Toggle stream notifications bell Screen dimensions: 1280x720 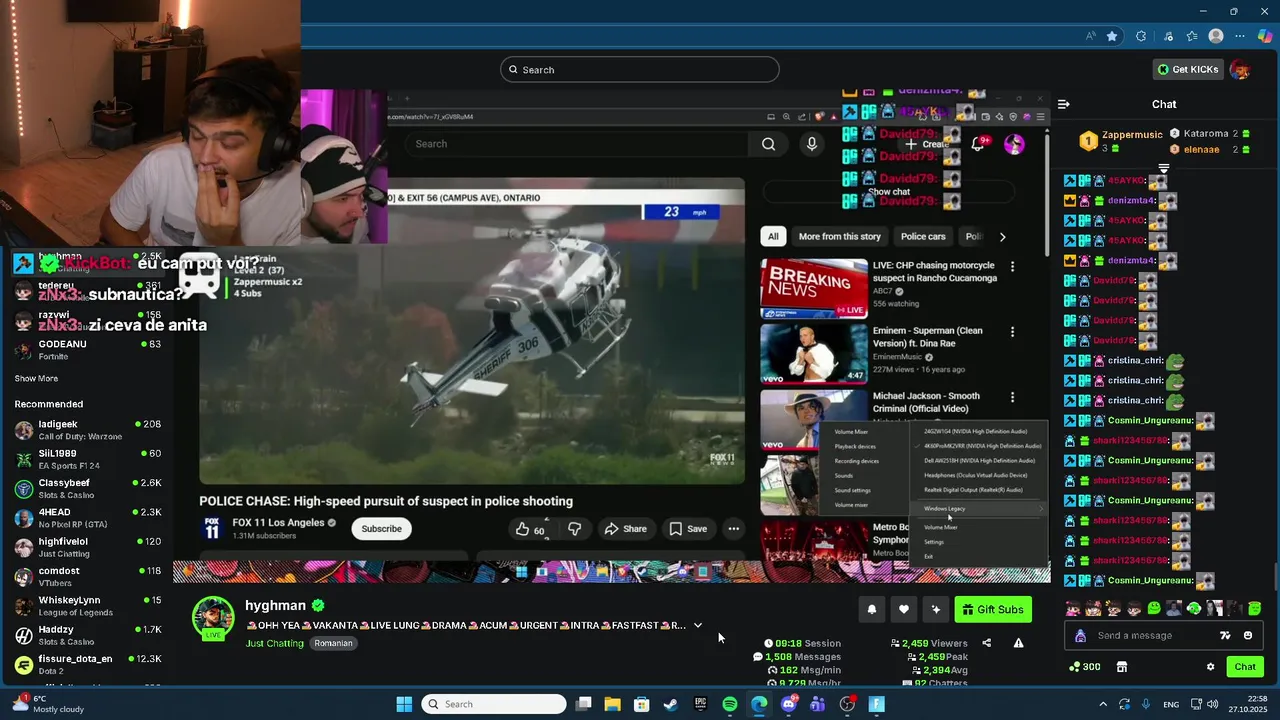871,610
